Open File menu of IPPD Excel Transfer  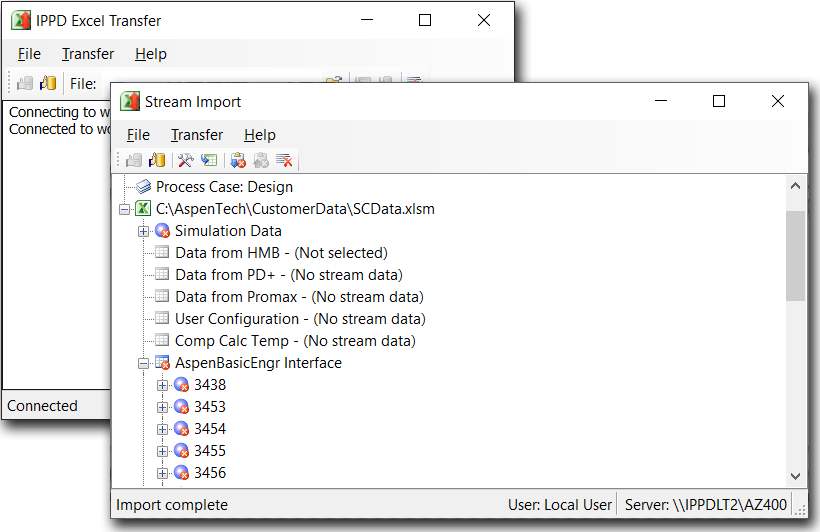pyautogui.click(x=29, y=54)
